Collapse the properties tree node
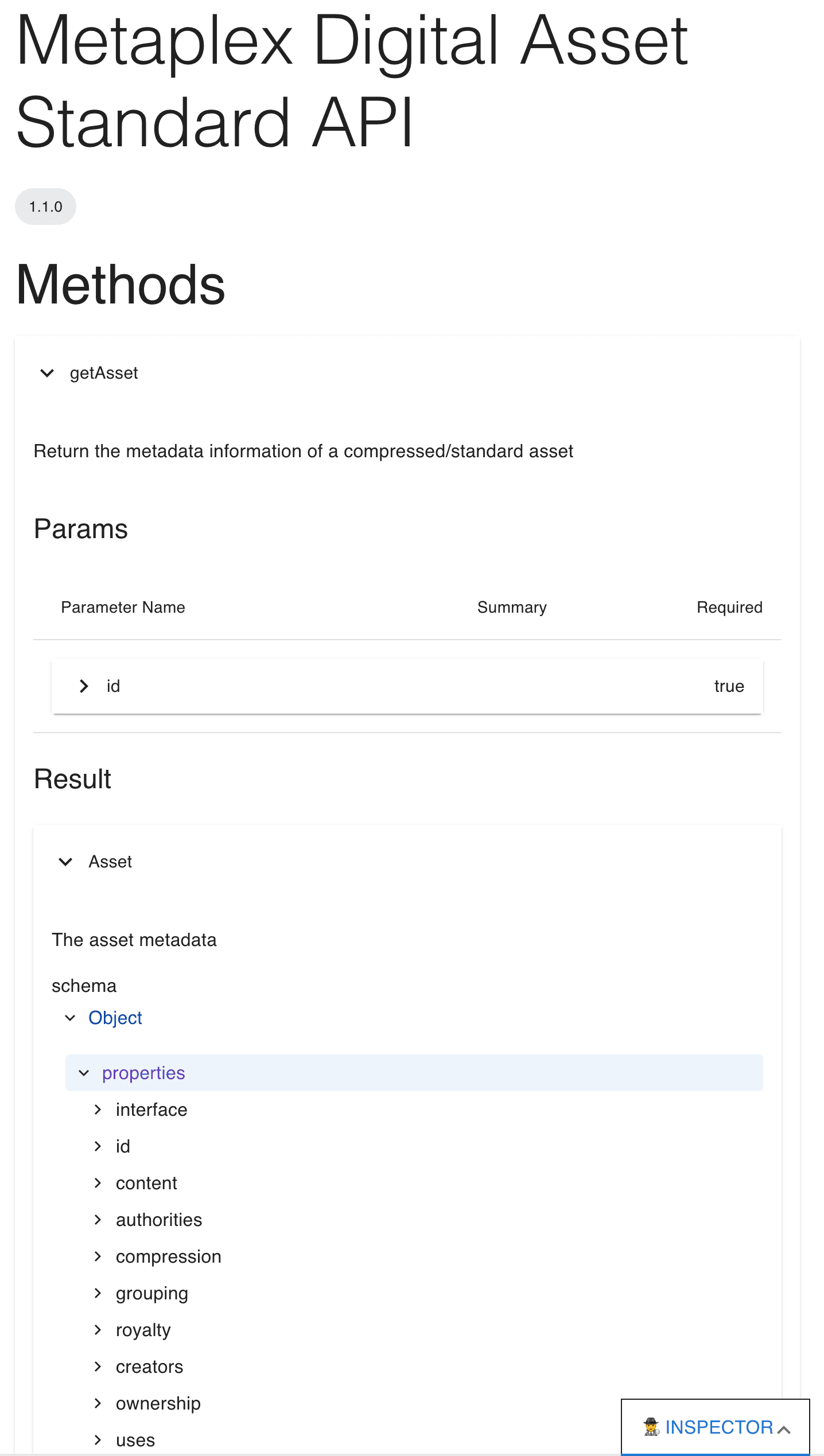This screenshot has width=824, height=1456. point(84,1073)
